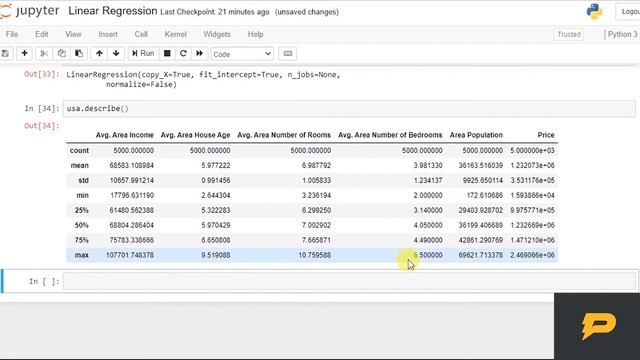Click the Area Population column header
640x360 pixels.
point(476,135)
